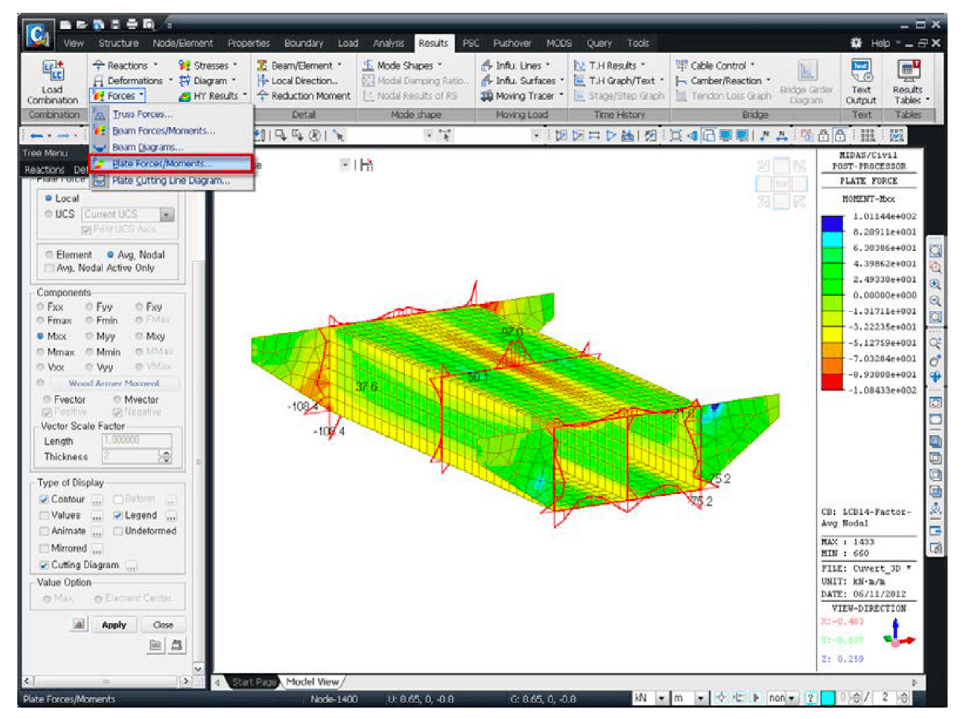This screenshot has height=719, width=969.
Task: Select Avg. Nodal radio option
Action: coord(110,255)
